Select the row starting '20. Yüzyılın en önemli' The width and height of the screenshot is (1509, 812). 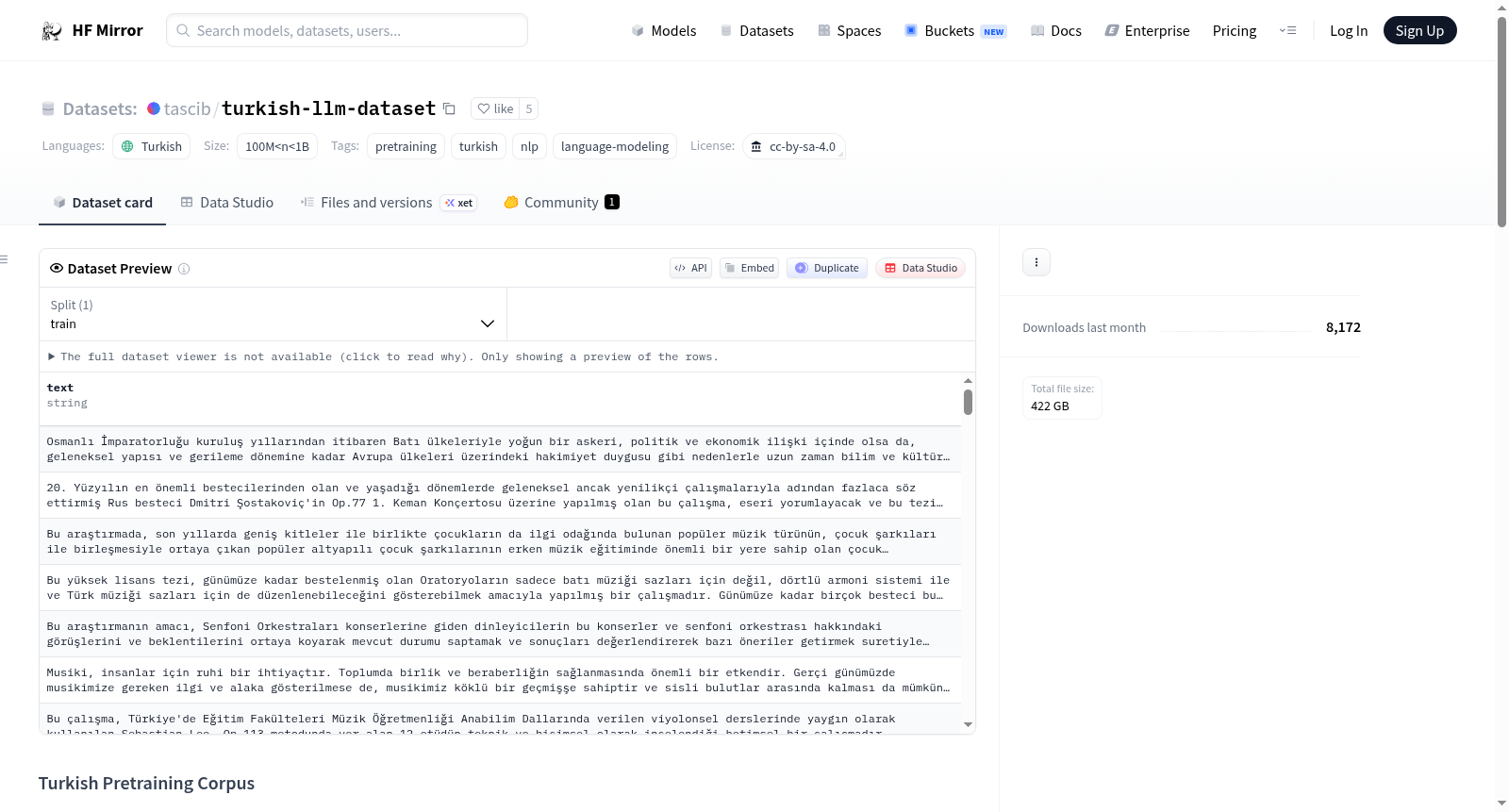500,495
